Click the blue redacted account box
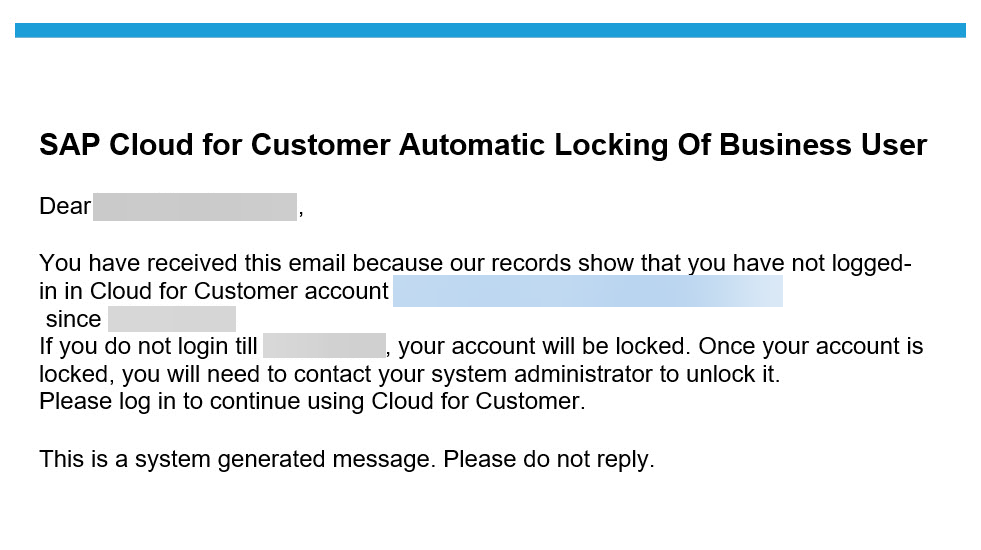Viewport: 981px width, 550px height. pos(587,291)
